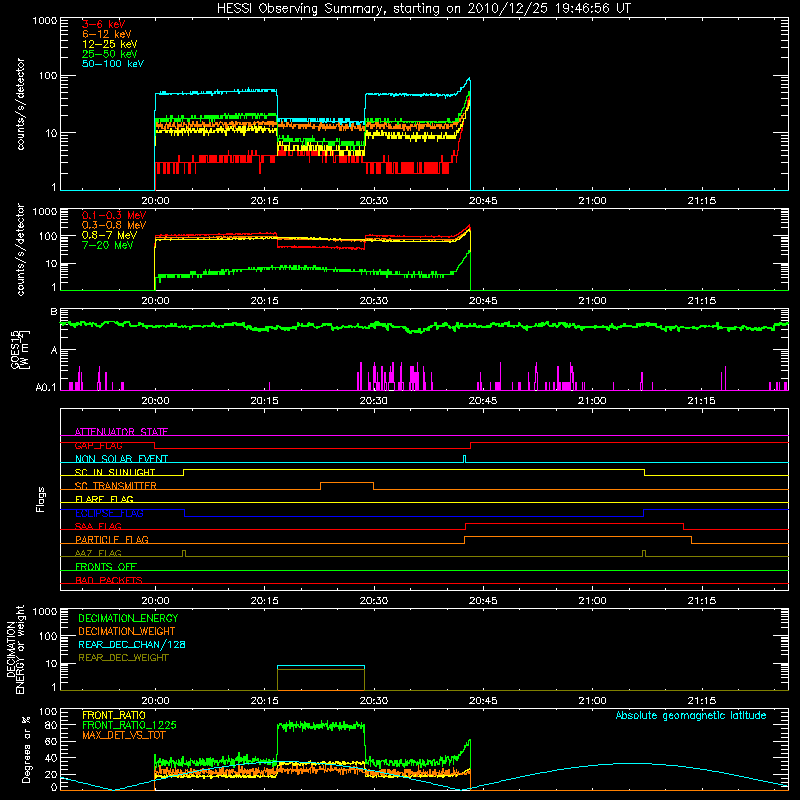Image resolution: width=800 pixels, height=800 pixels.
Task: Click the 21:15 tick label under the flags plot
Action: point(702,601)
